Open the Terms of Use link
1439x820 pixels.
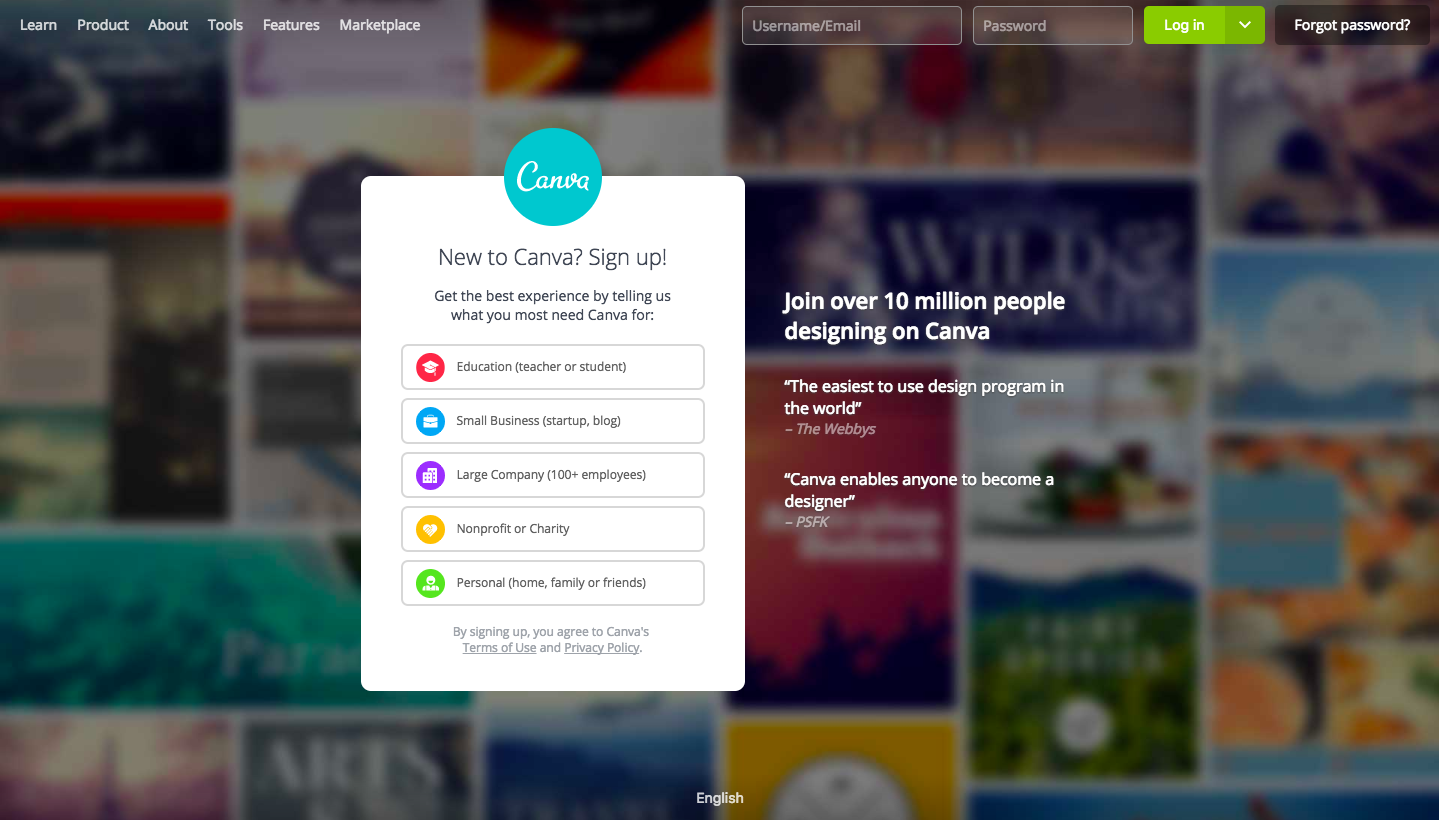coord(499,648)
